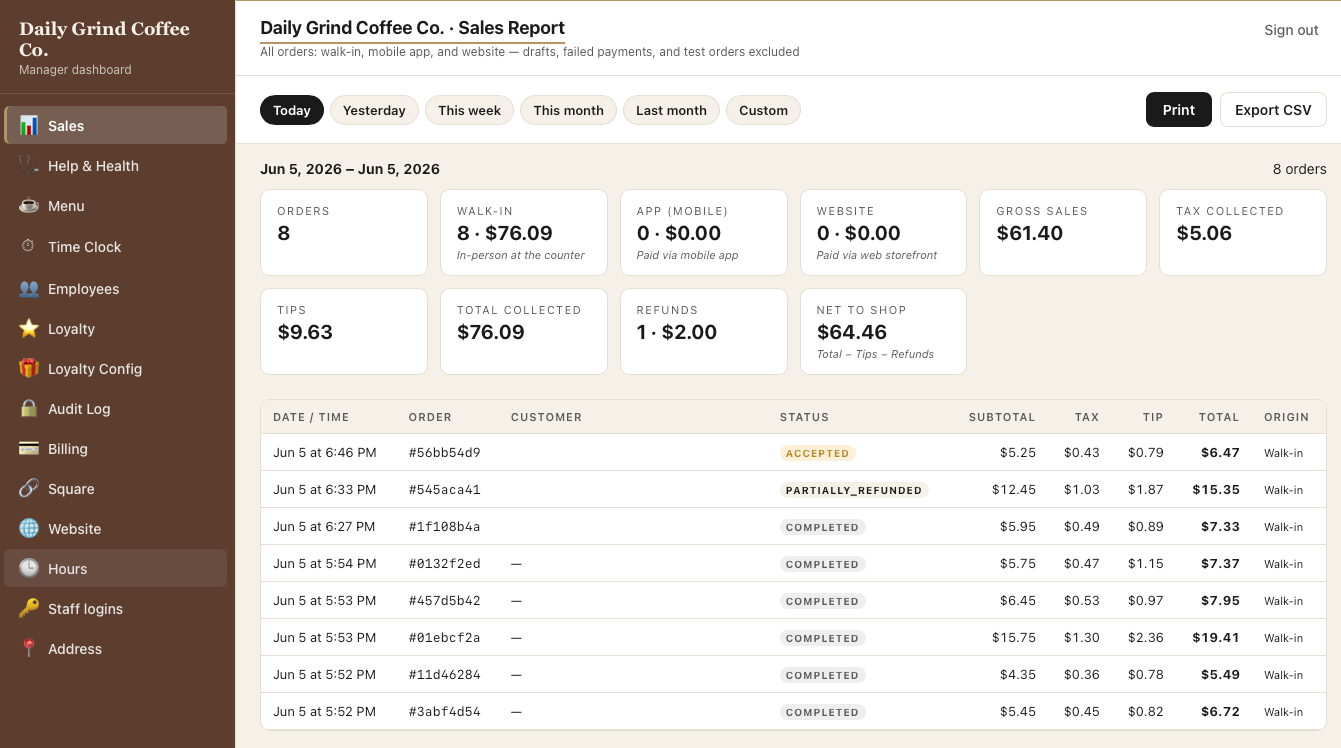Click the PARTIALLY_REFUNDED status badge
The height and width of the screenshot is (748, 1341).
[x=854, y=490]
